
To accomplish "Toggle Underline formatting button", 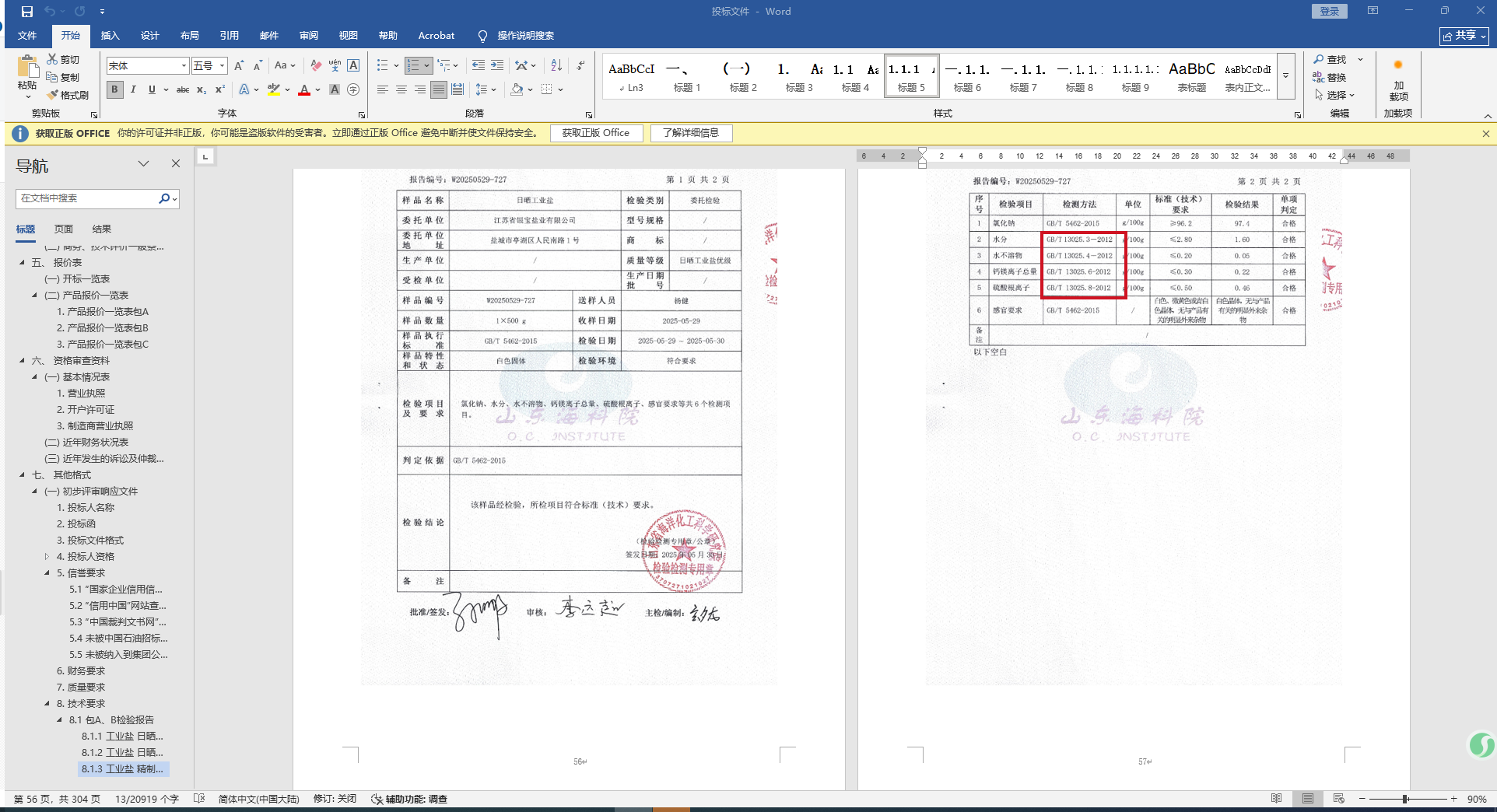I will click(x=152, y=90).
